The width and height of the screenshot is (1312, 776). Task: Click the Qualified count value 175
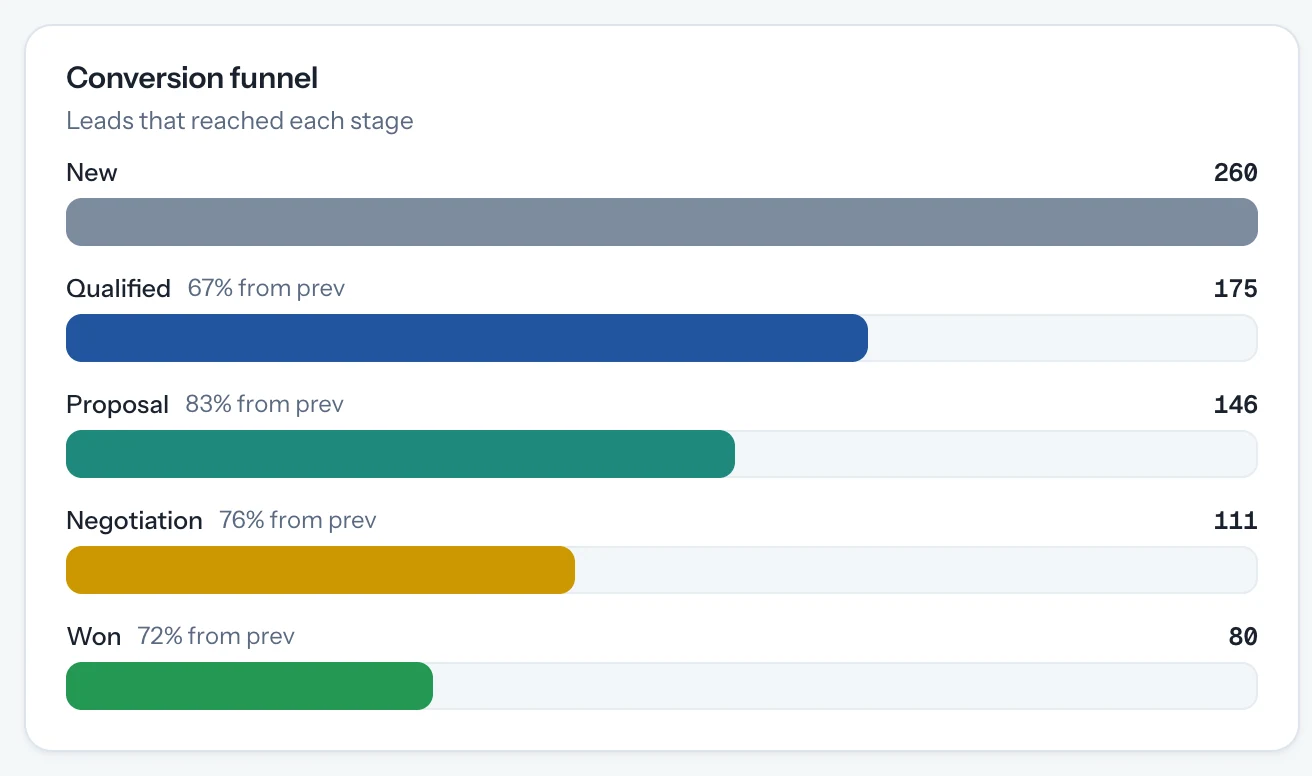tap(1235, 289)
